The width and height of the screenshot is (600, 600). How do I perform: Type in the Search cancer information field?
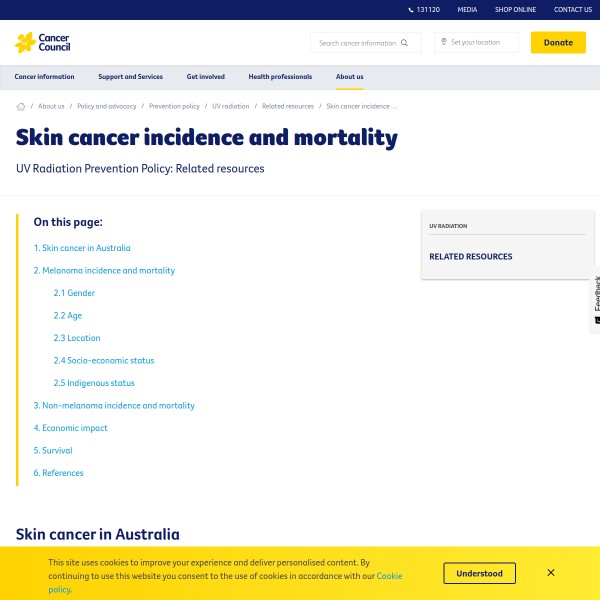click(357, 43)
